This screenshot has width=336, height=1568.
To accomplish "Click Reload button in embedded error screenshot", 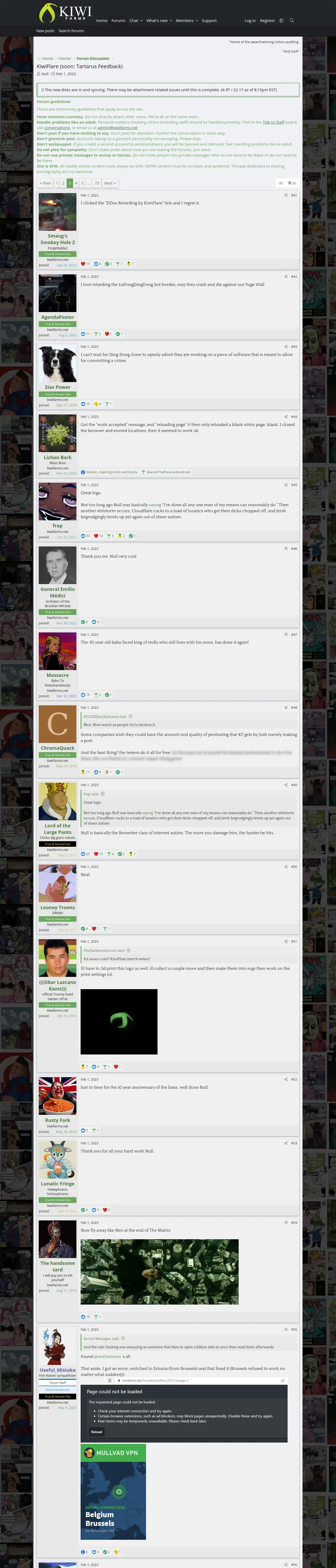I will tap(96, 1432).
